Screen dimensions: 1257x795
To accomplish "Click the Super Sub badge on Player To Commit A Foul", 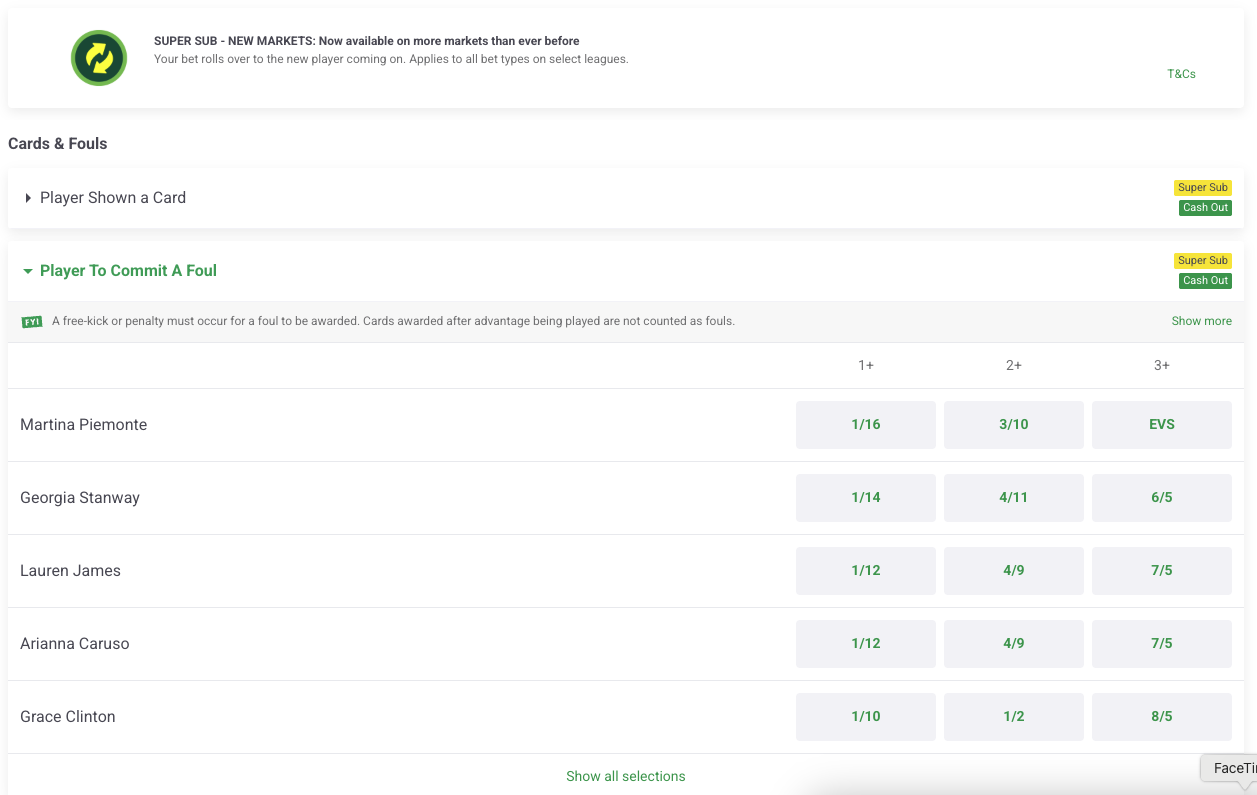I will [1203, 261].
